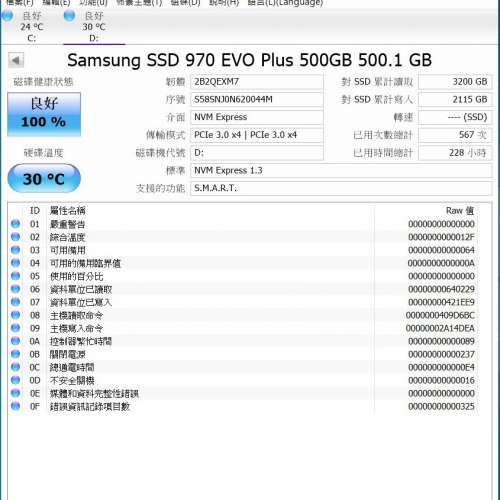Select raw value 000000000012F
The height and width of the screenshot is (500, 500).
pyautogui.click(x=441, y=237)
